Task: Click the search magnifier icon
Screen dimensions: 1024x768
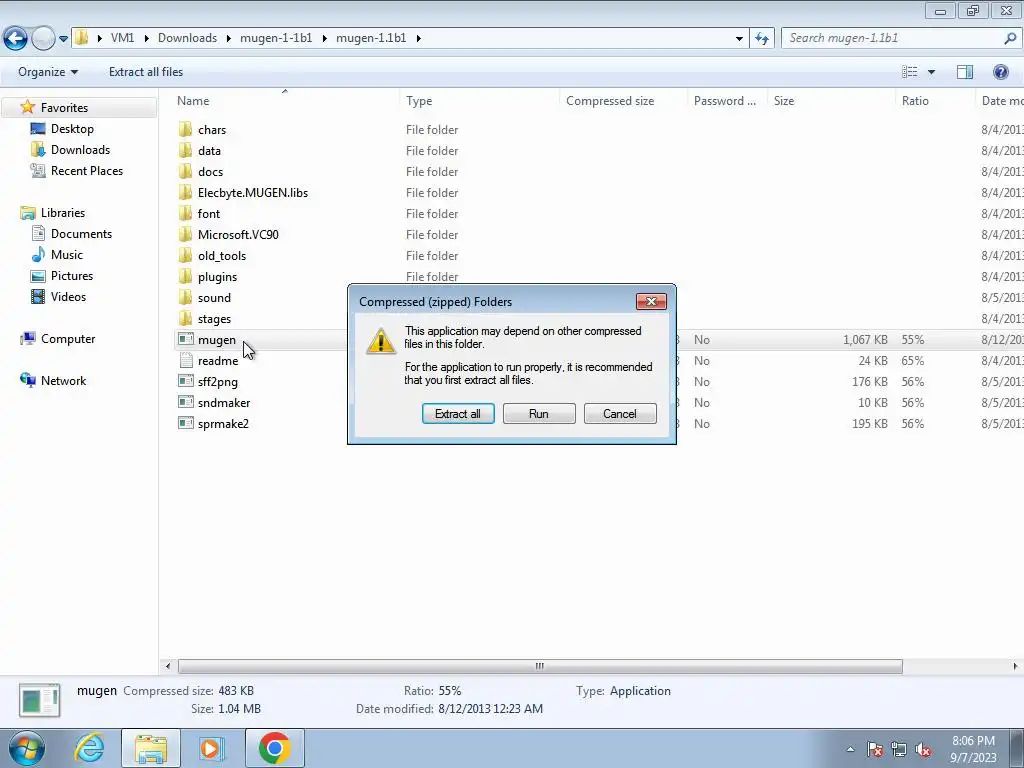Action: click(x=1010, y=38)
